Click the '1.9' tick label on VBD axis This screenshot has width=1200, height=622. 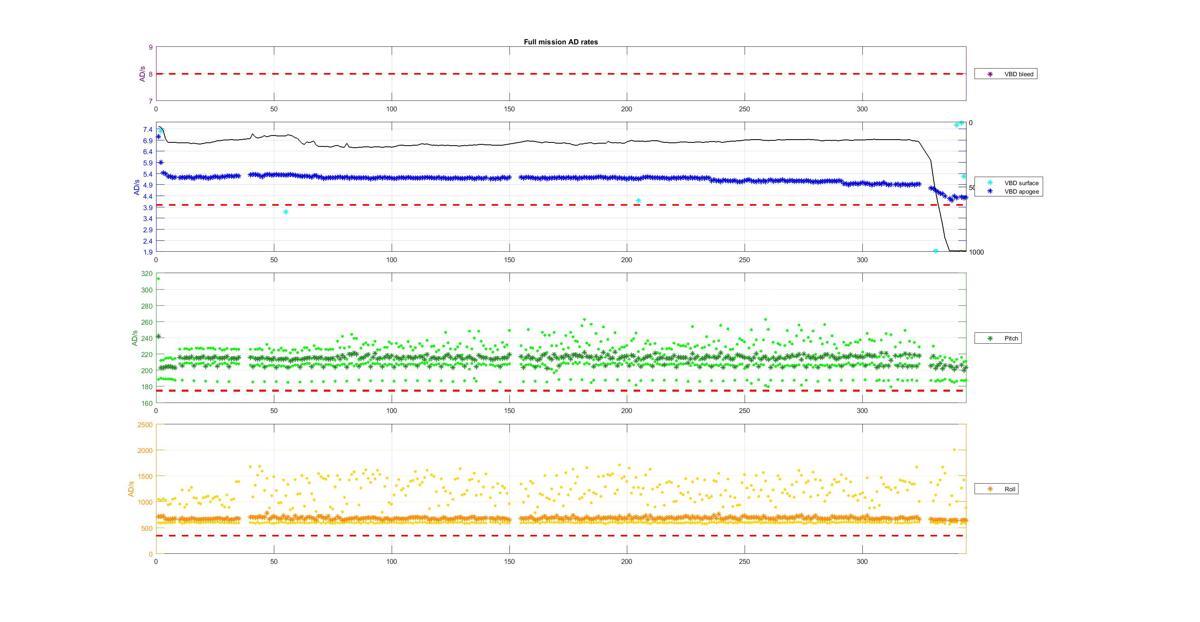[148, 252]
